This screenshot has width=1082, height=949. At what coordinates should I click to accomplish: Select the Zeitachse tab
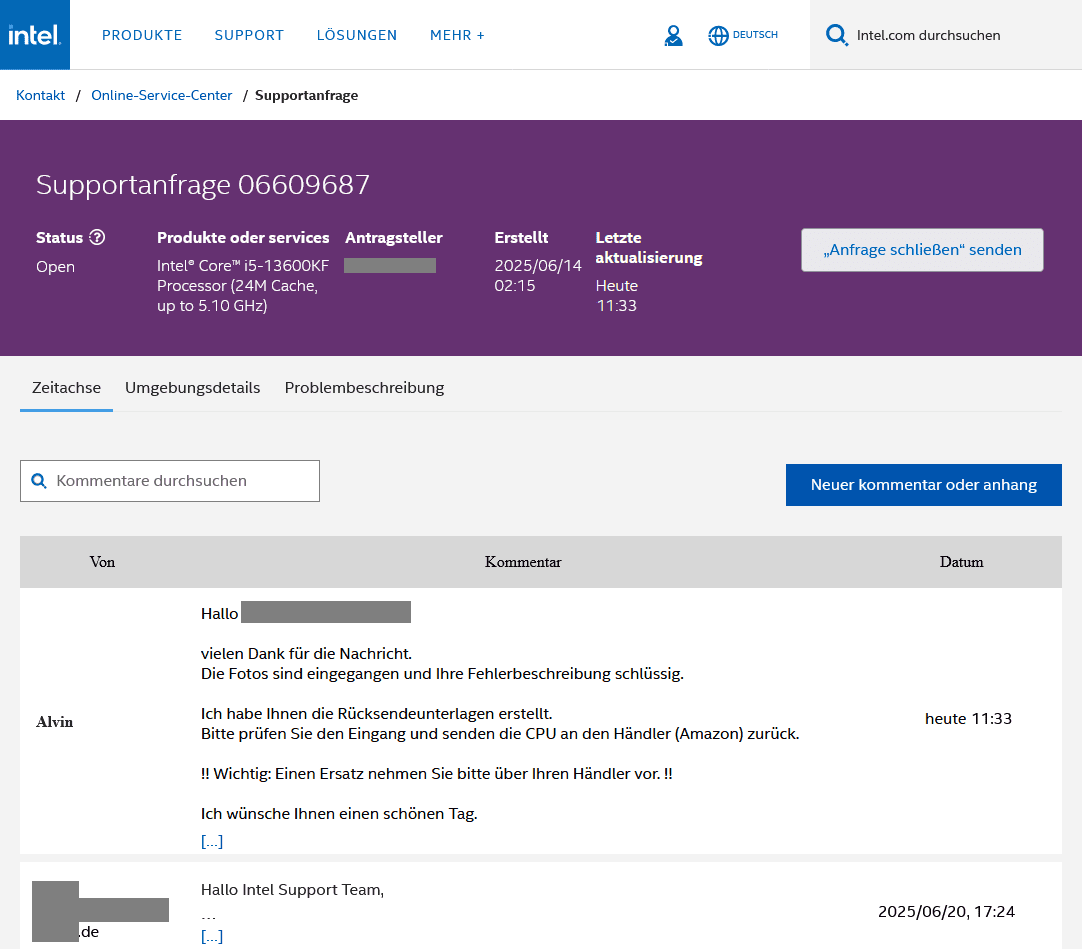click(66, 388)
